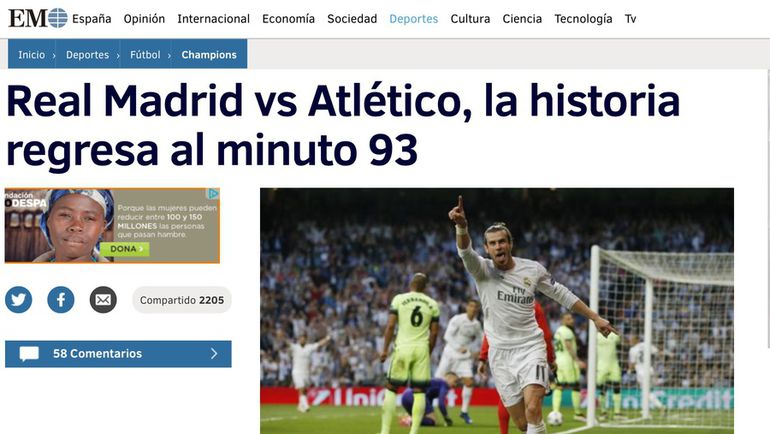Open the Cultura section
The width and height of the screenshot is (770, 434).
470,19
